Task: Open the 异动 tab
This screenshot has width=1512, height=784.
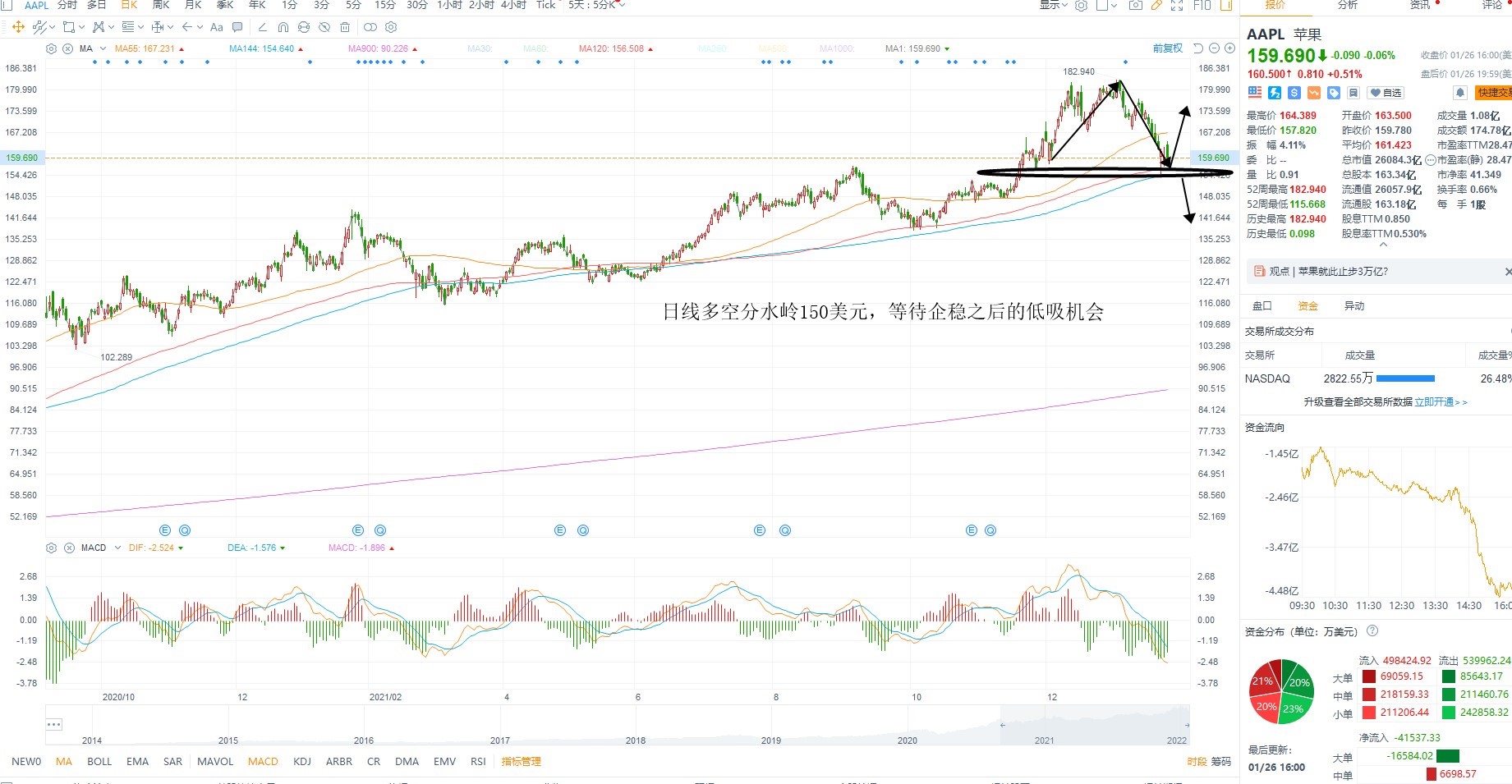Action: 1353,305
